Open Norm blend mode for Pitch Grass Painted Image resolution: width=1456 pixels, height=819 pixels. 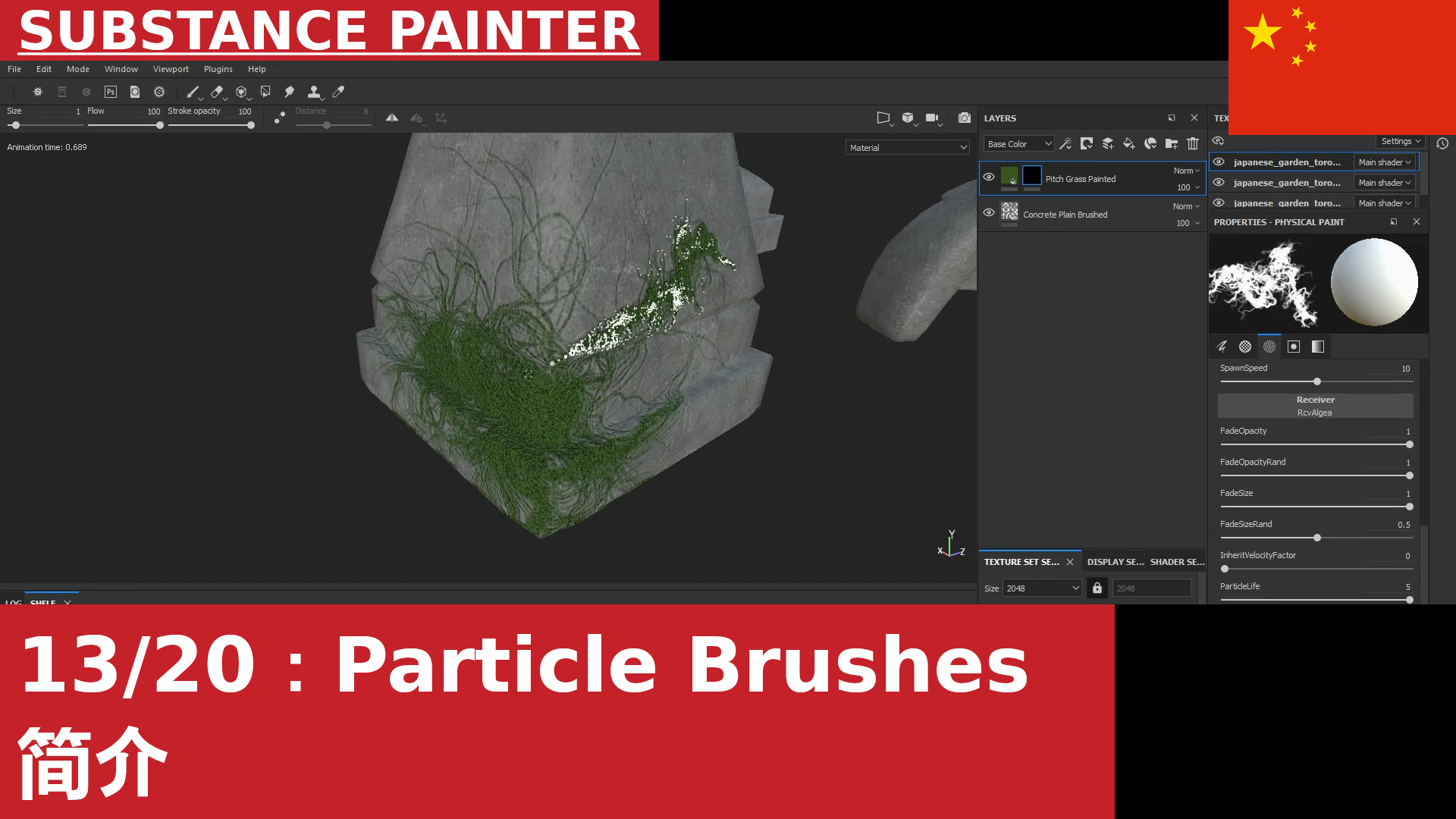[x=1187, y=171]
